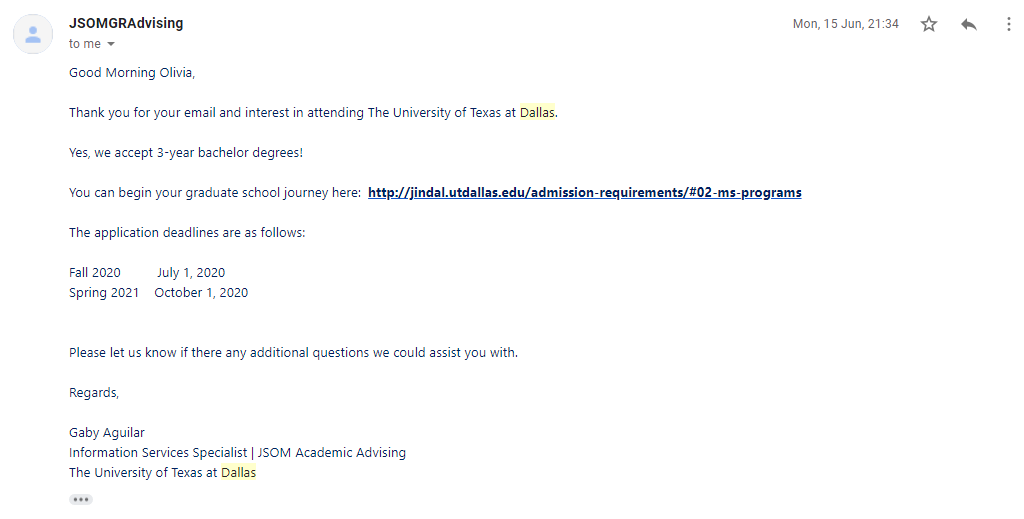Click the 'Yes, we accept 3-year bachelor degrees' line
Viewport: 1024px width, 519px height.
click(186, 153)
